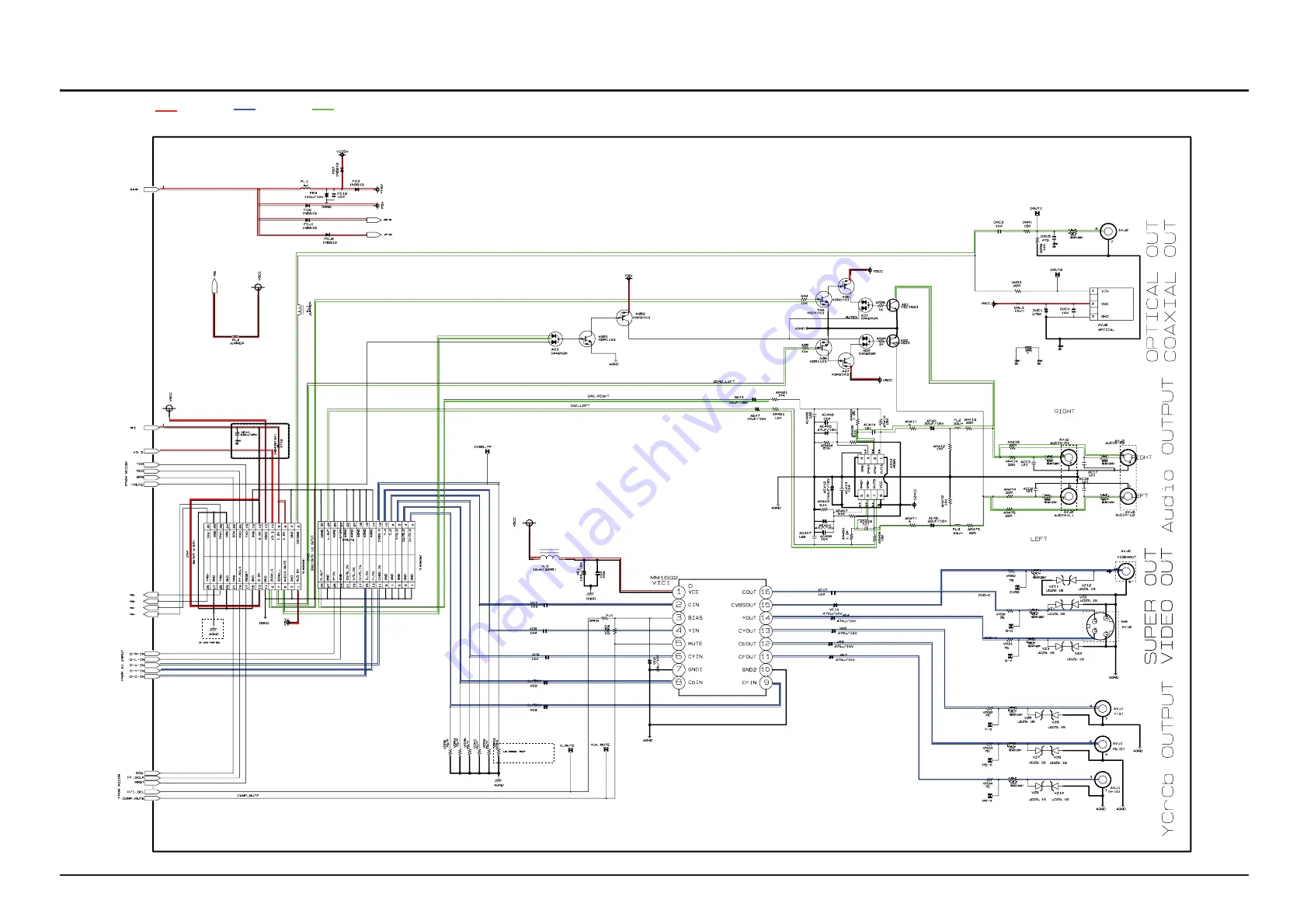1307x924 pixels.
Task: Select the coaxial output RCA jack symbol
Action: tap(1108, 231)
